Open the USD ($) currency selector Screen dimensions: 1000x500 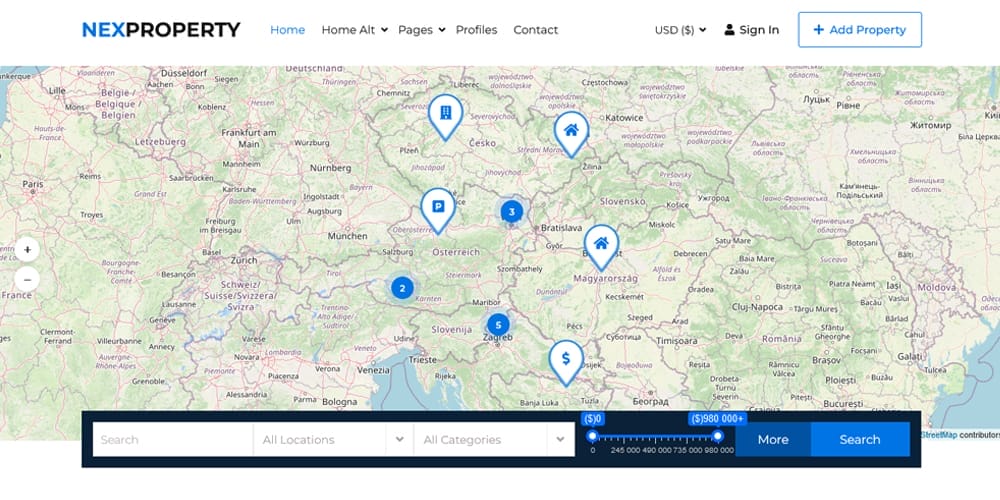click(x=680, y=30)
